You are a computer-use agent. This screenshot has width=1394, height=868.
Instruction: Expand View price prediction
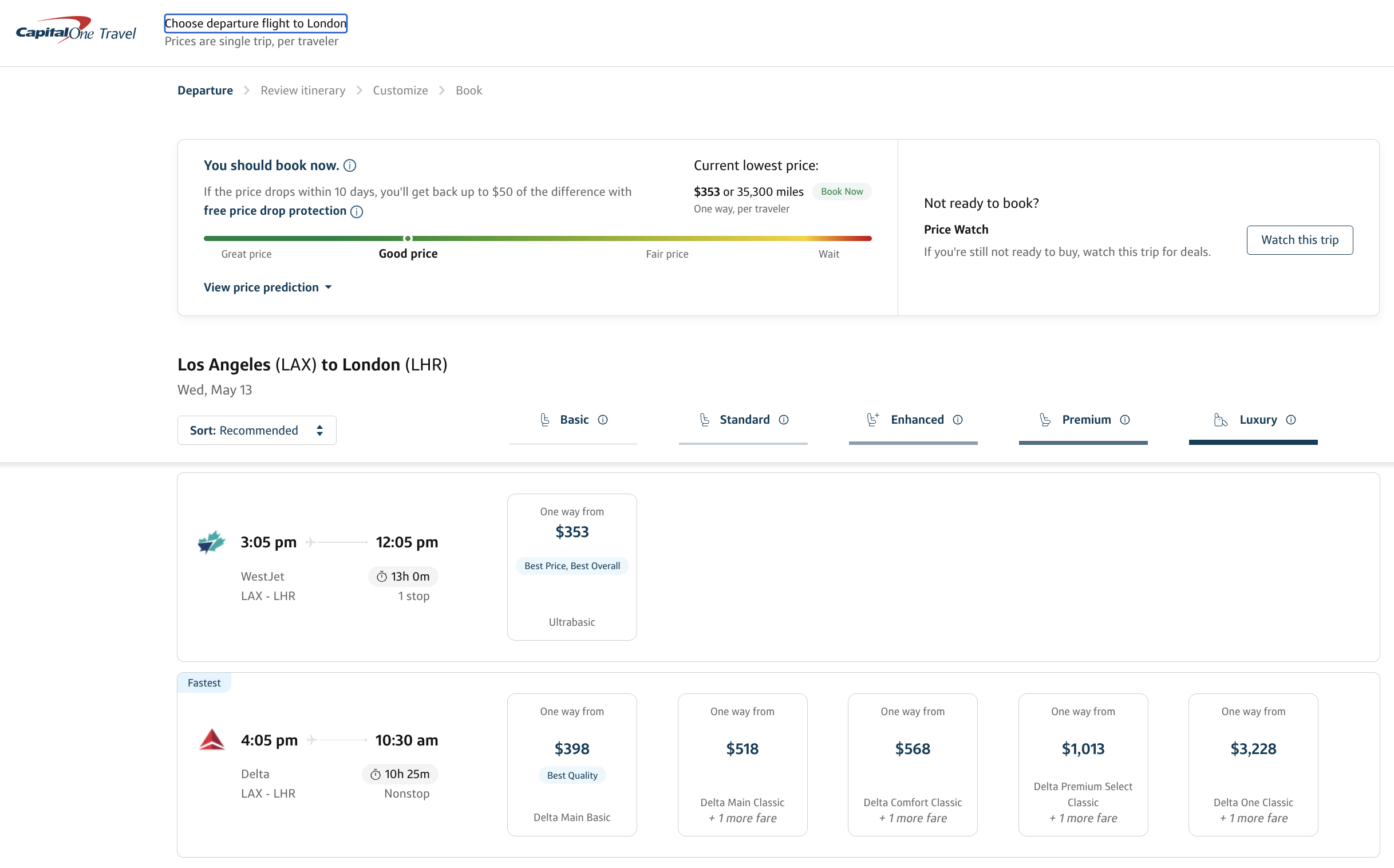click(x=268, y=287)
